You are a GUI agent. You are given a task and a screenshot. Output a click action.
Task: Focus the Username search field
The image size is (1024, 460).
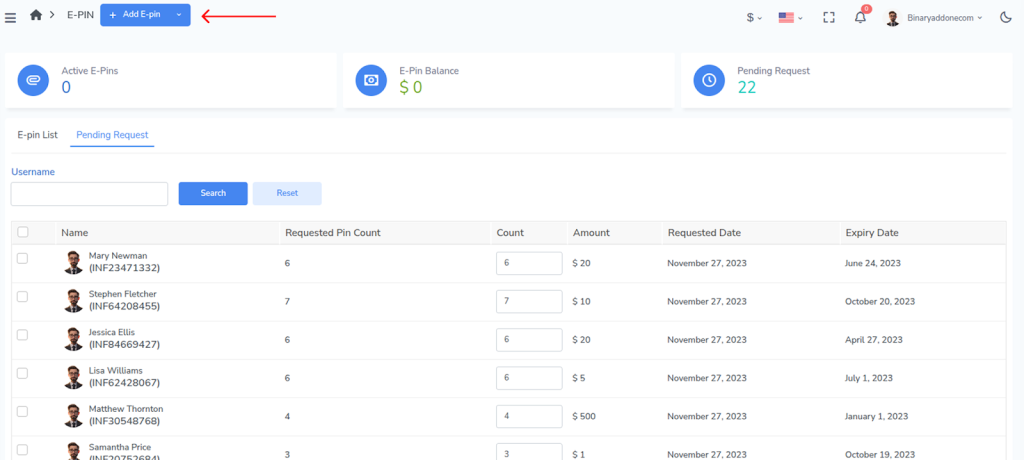pyautogui.click(x=89, y=194)
